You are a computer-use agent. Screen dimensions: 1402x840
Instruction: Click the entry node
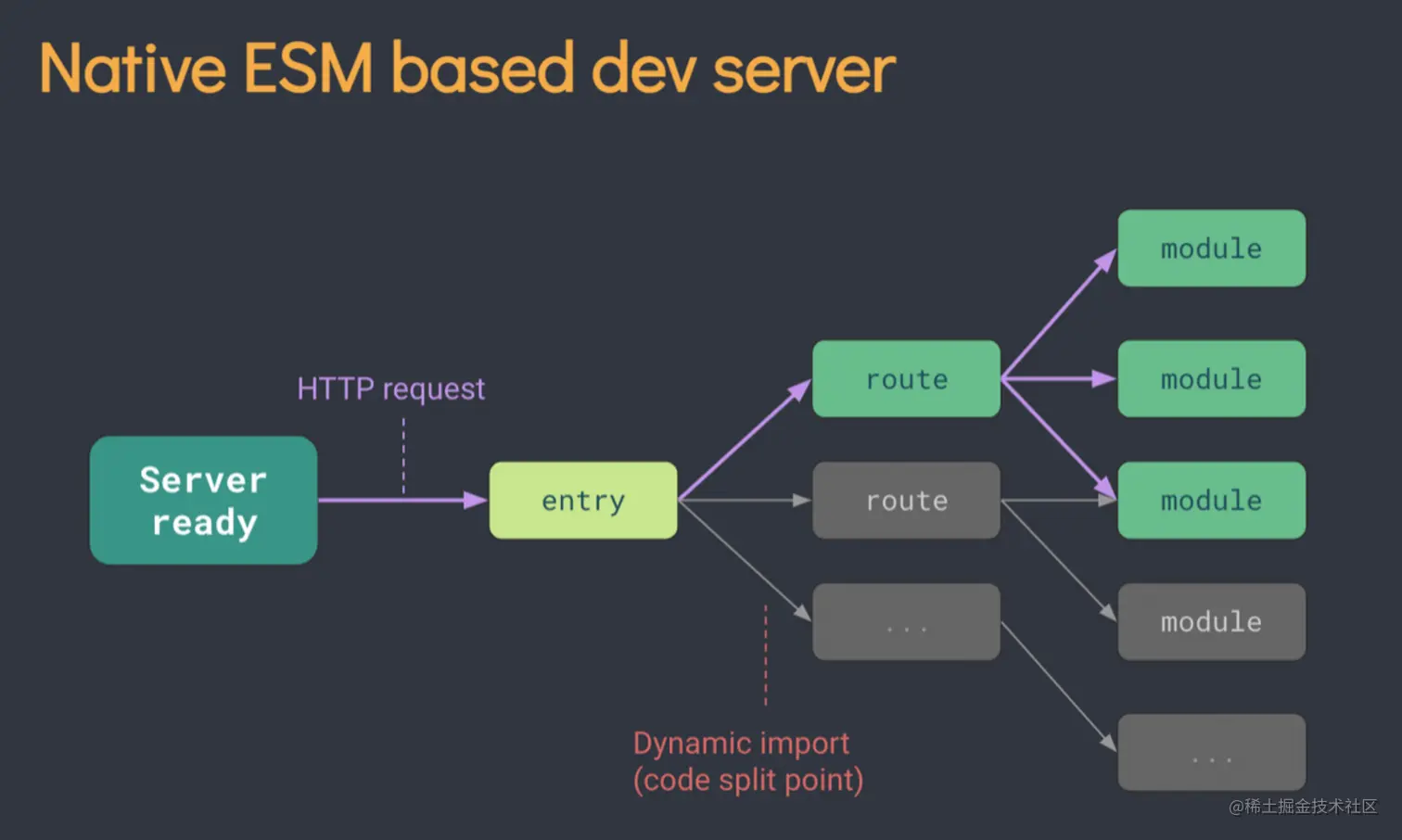tap(582, 501)
